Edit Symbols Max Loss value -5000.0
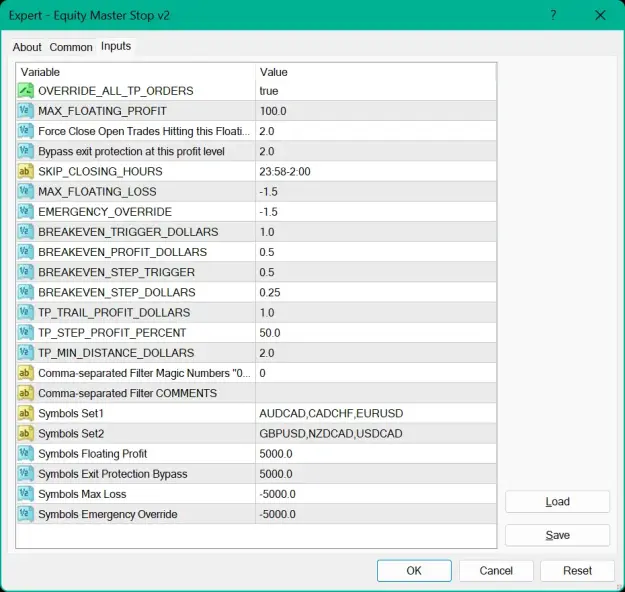 point(376,494)
